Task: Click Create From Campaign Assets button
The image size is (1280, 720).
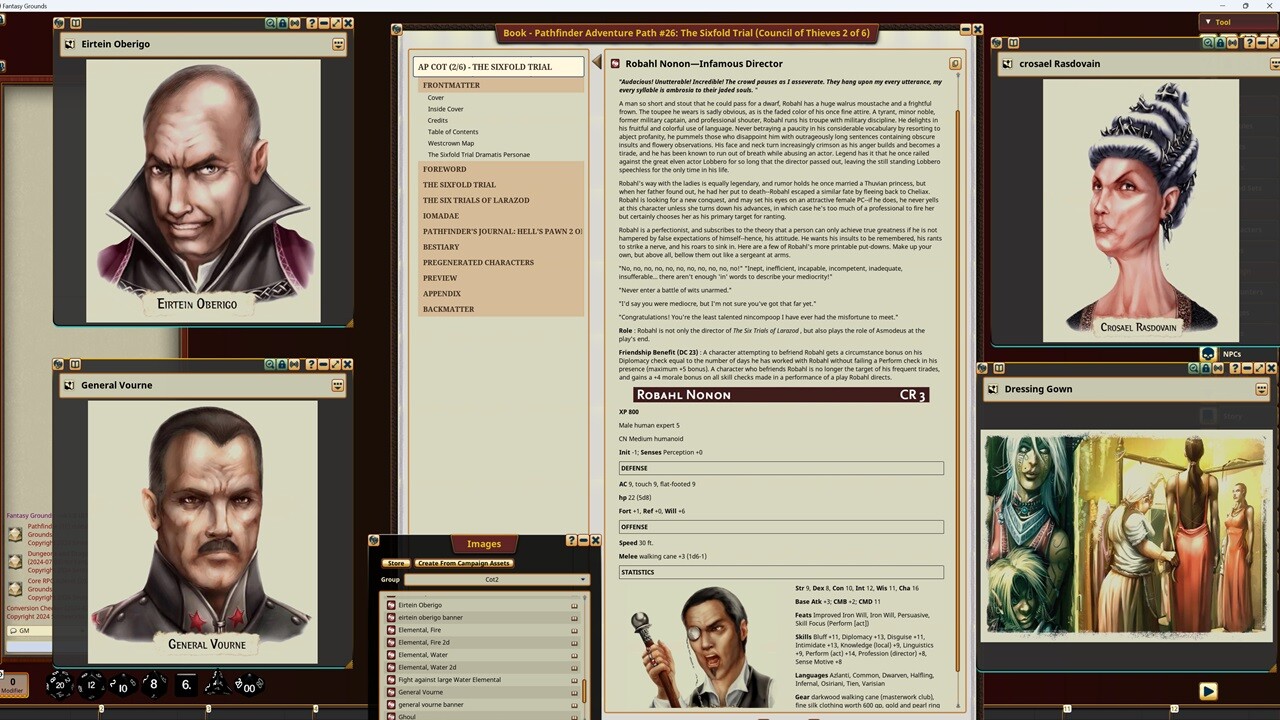Action: (x=463, y=563)
